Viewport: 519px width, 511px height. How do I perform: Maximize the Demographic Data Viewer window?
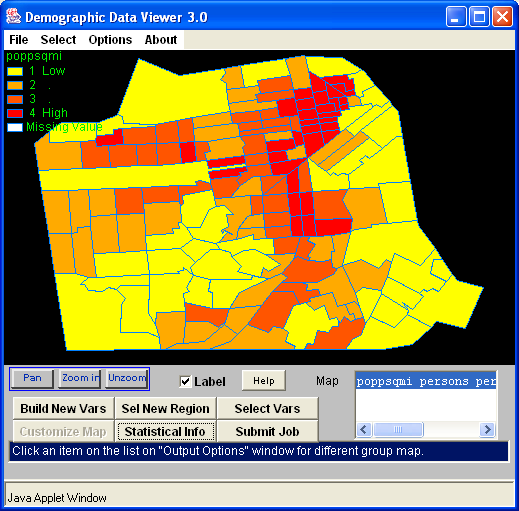point(479,17)
